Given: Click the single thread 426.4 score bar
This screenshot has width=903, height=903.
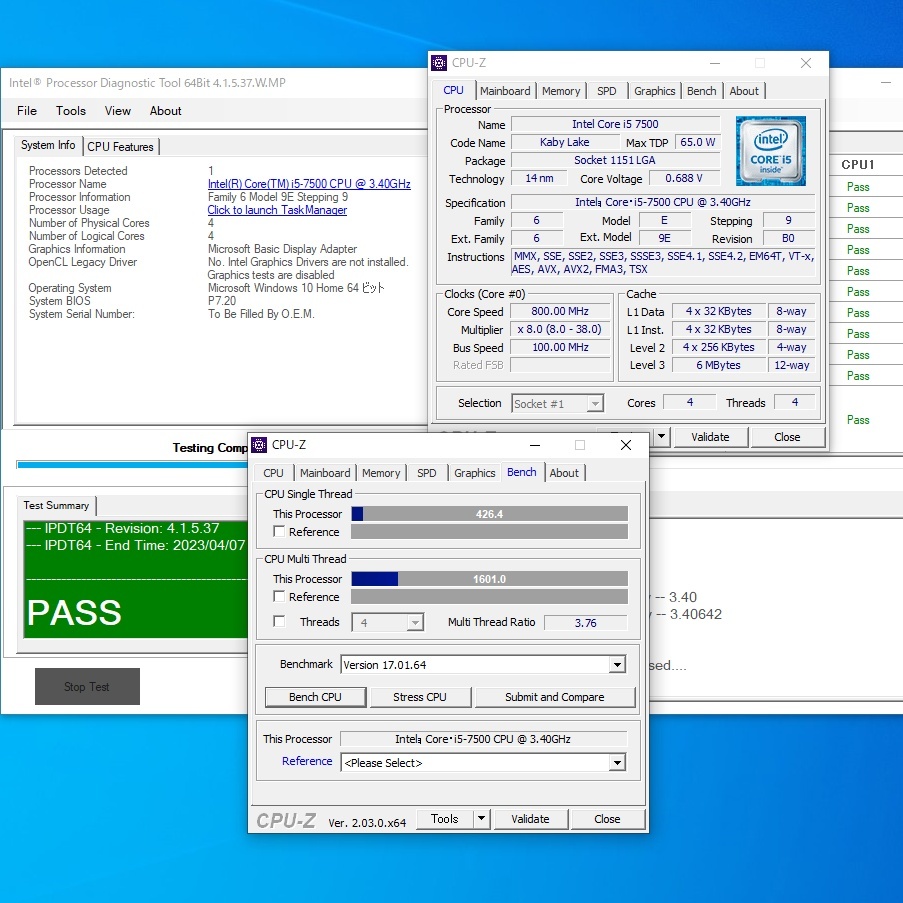Looking at the screenshot, I should [x=490, y=514].
